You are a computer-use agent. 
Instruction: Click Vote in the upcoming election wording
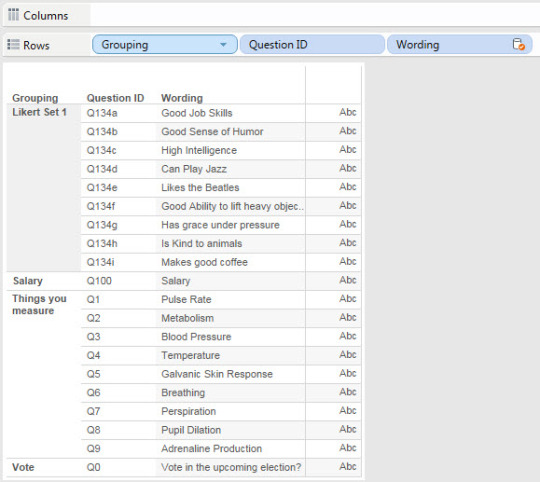pos(231,467)
